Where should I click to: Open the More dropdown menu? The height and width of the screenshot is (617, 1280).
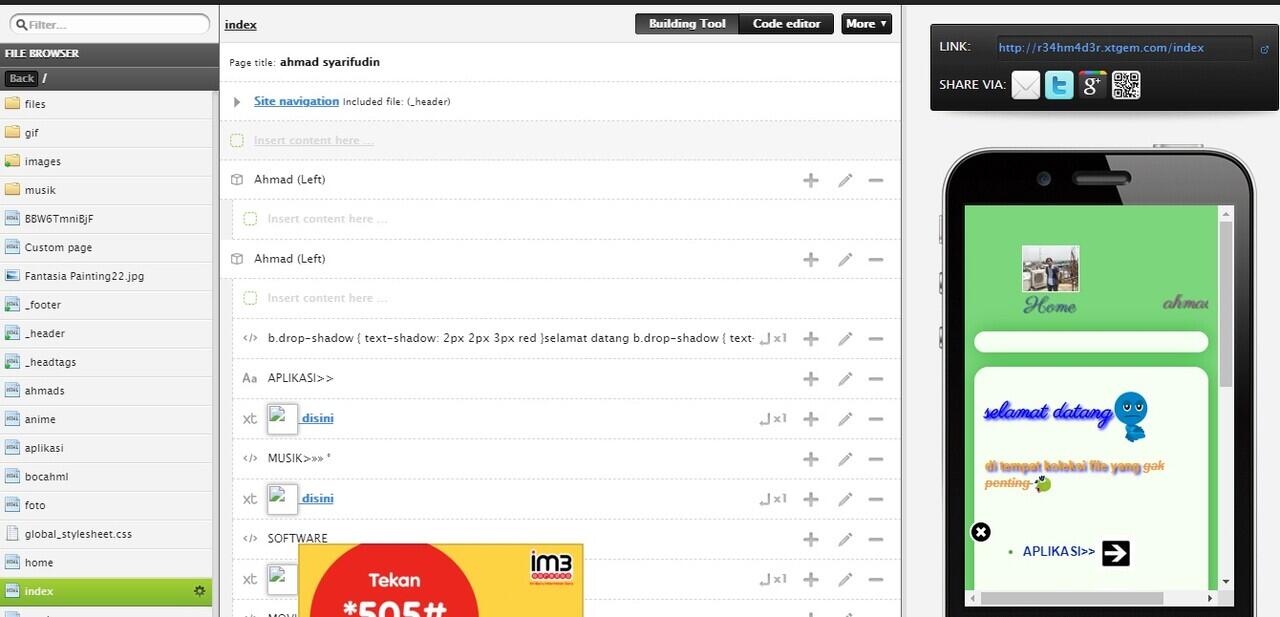866,24
